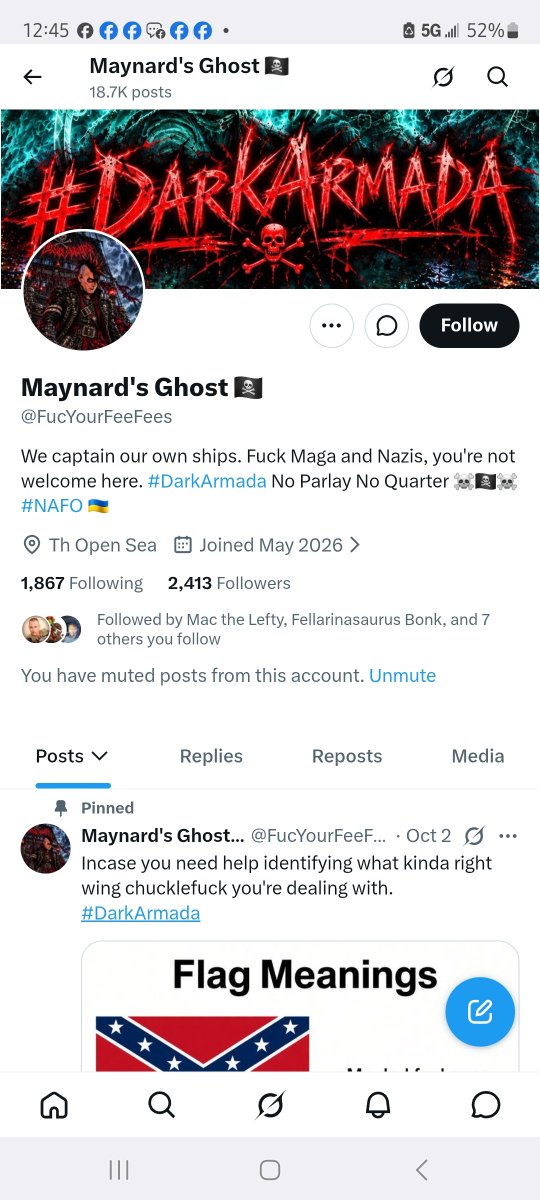Open direct message bubble icon beside Follow
The height and width of the screenshot is (1200, 540).
(x=387, y=325)
